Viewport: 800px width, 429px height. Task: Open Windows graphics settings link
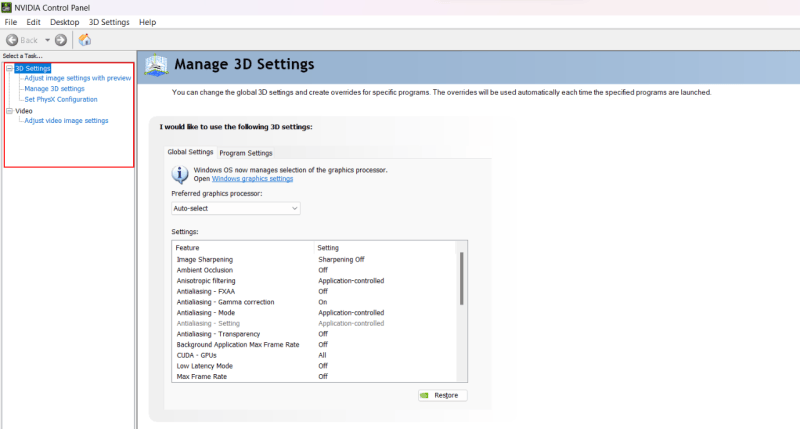click(252, 179)
